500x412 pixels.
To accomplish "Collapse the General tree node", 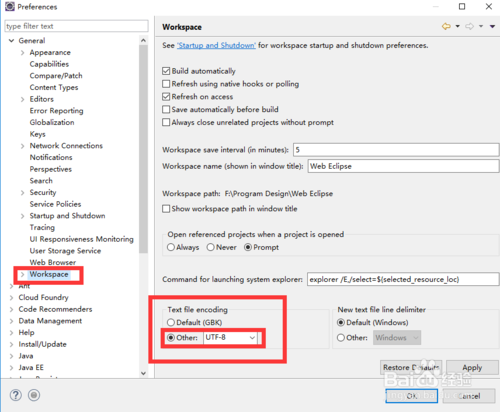I will [x=11, y=41].
